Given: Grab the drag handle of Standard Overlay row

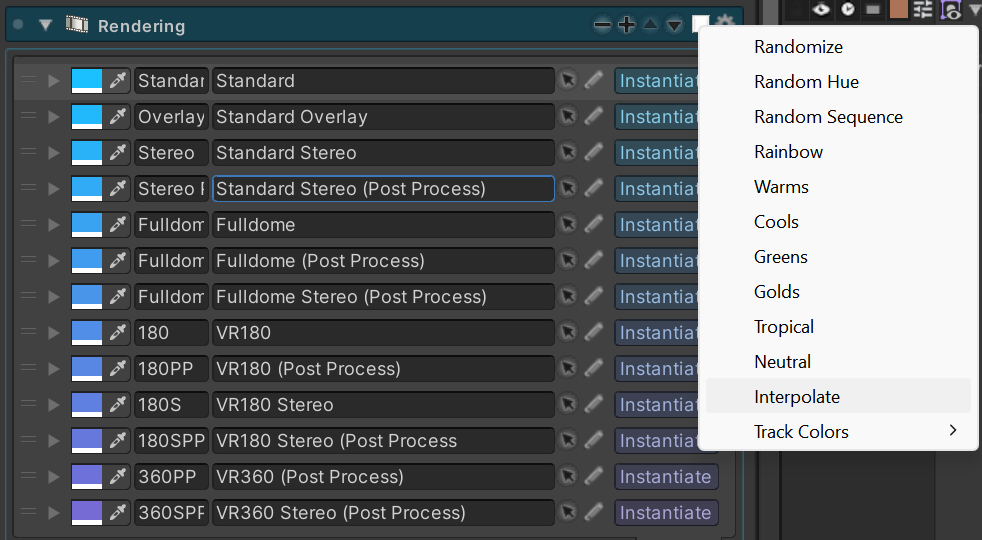Looking at the screenshot, I should click(x=28, y=117).
